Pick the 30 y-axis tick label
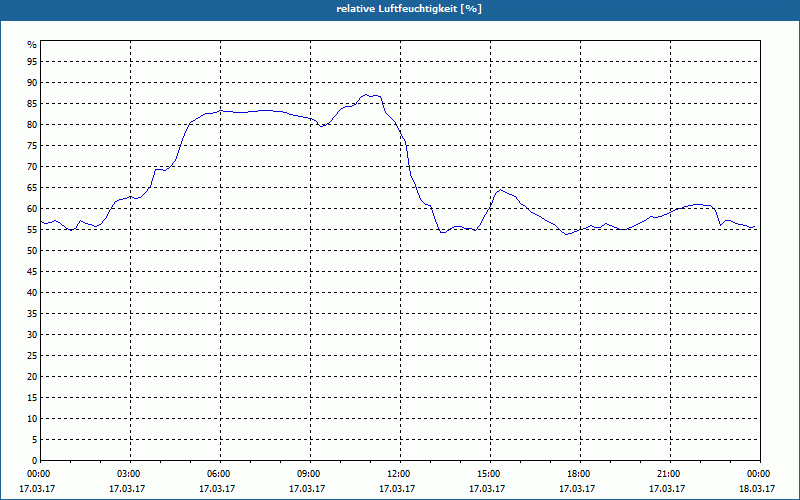 coord(32,335)
